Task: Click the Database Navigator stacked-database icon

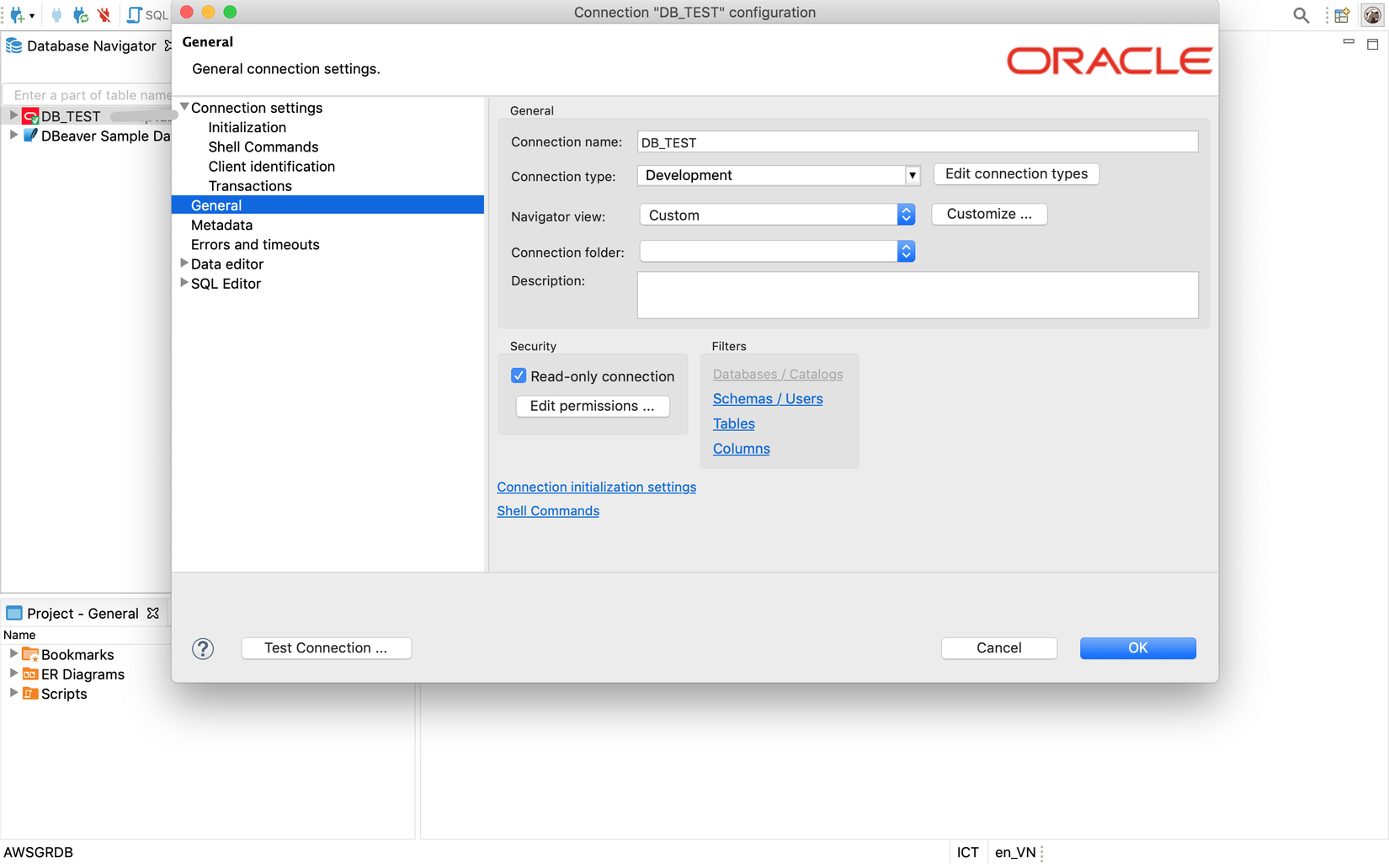Action: coord(14,45)
